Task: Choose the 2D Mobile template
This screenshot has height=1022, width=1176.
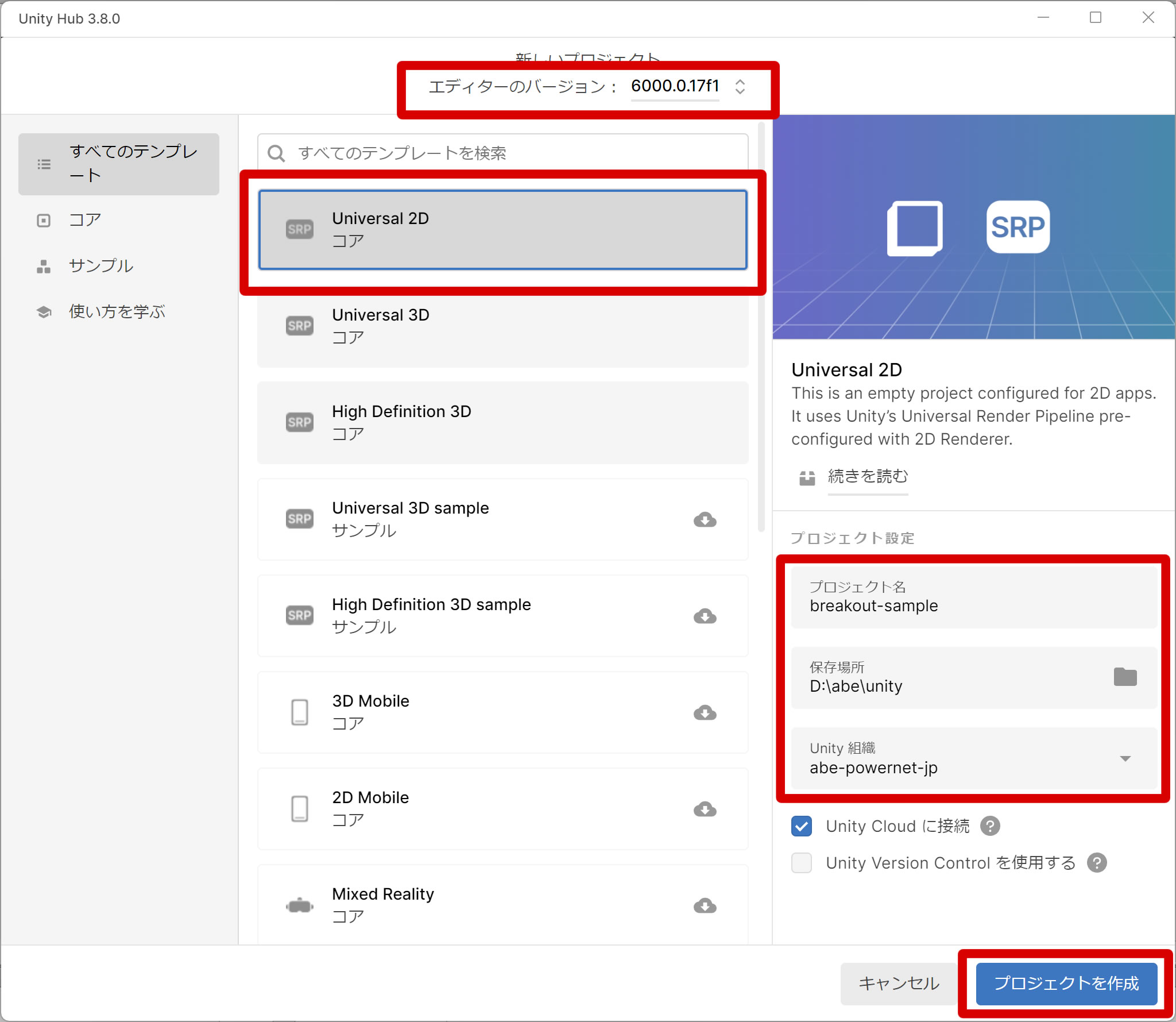Action: (502, 809)
